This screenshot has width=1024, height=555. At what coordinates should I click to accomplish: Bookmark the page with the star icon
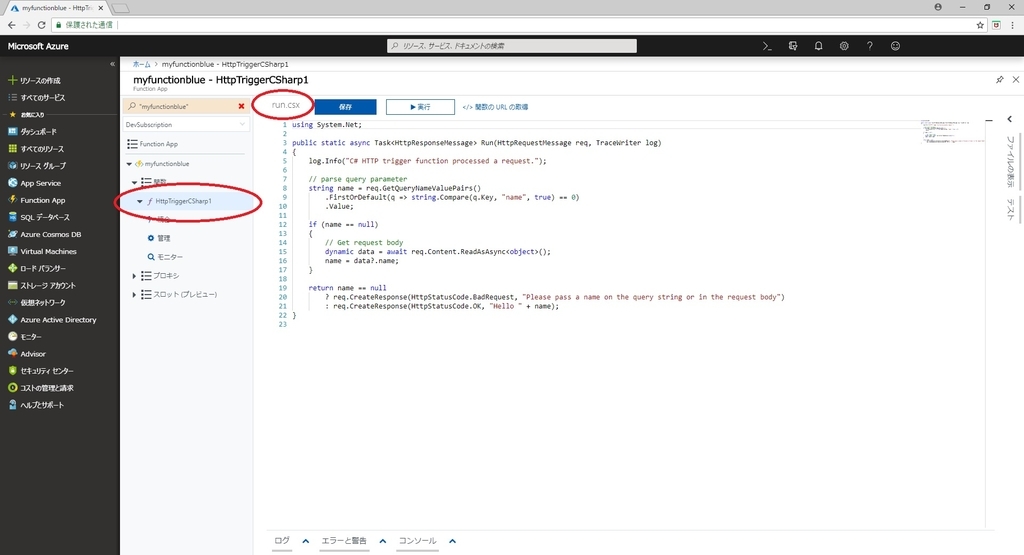pos(980,25)
